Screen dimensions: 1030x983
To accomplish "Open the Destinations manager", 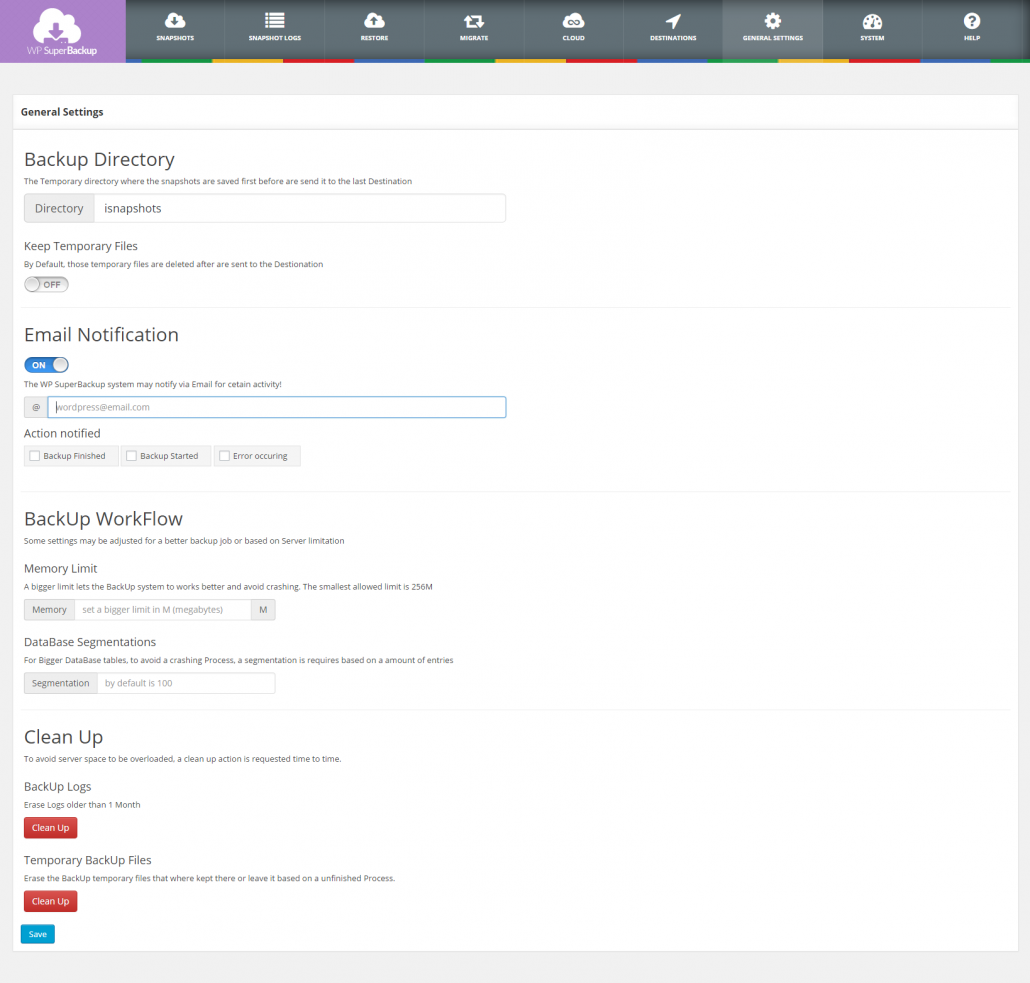I will (x=672, y=30).
